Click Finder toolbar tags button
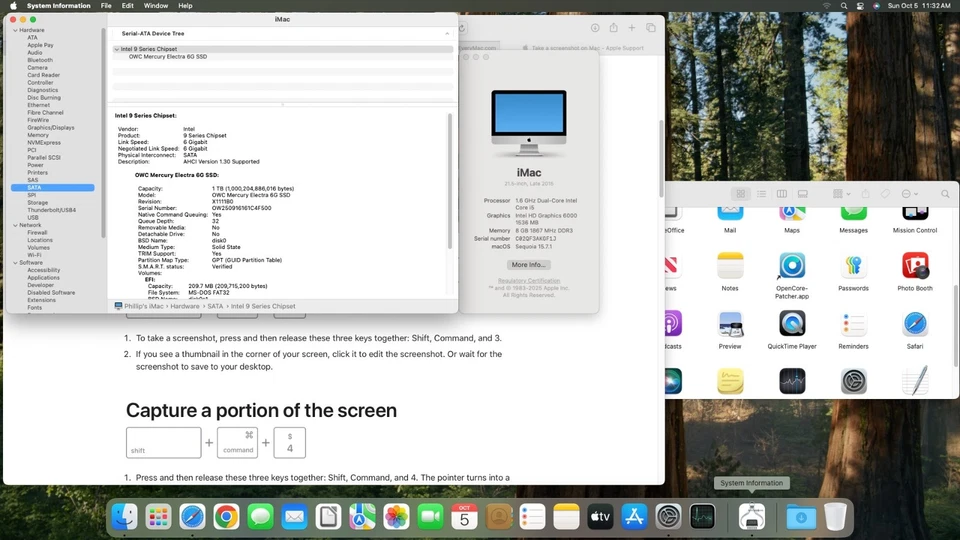960x540 pixels. [885, 194]
